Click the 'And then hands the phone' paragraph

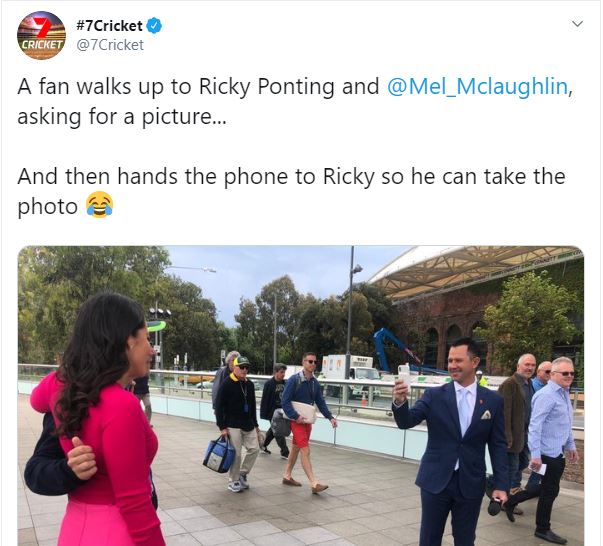tap(292, 191)
